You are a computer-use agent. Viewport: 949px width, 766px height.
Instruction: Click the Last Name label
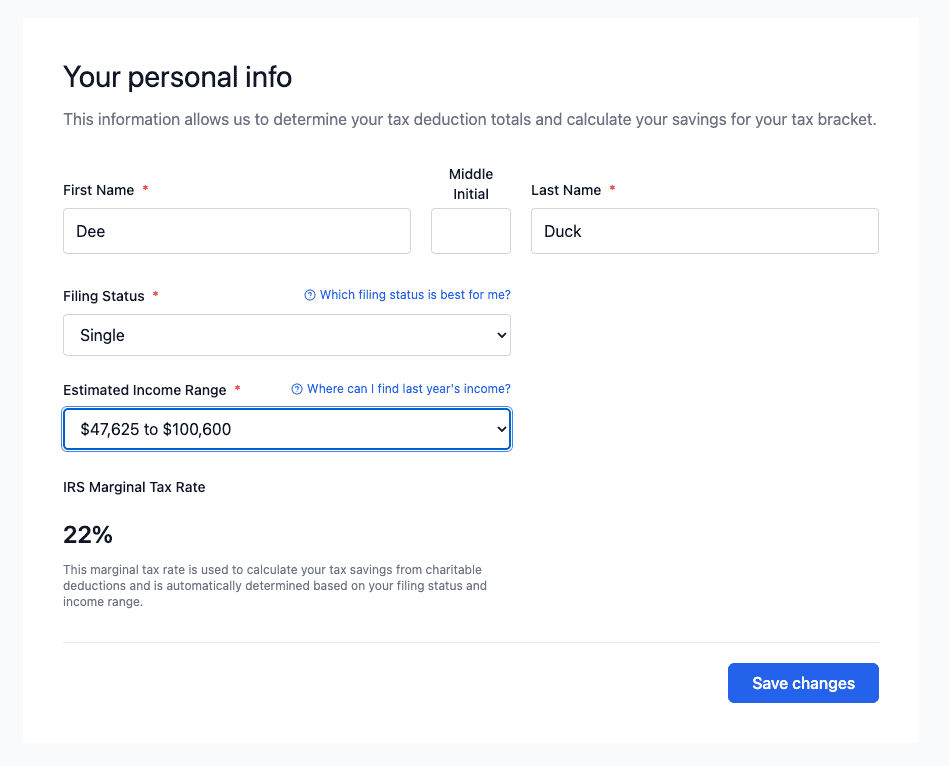[566, 190]
